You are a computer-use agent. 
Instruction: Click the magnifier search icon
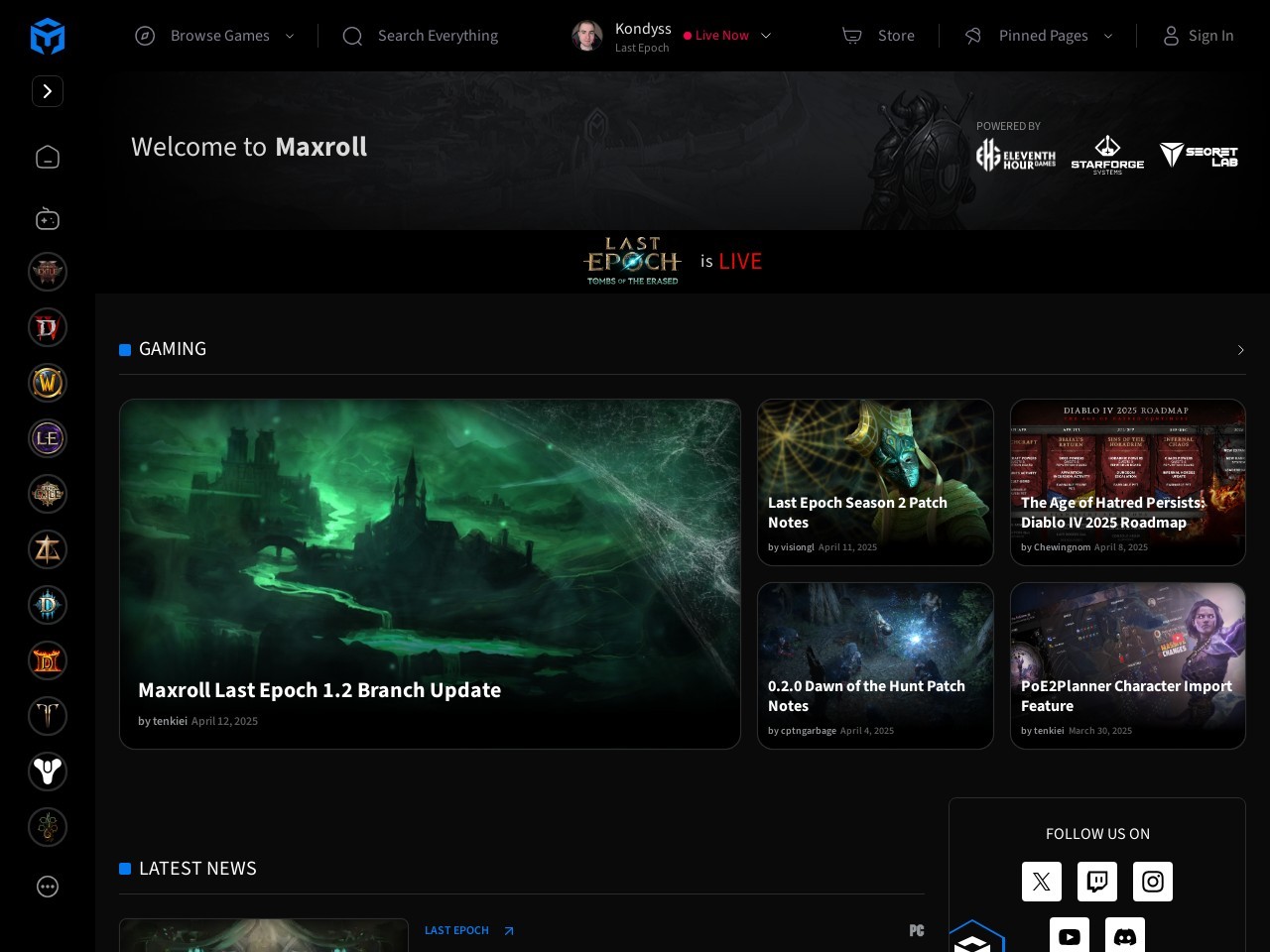[x=352, y=36]
